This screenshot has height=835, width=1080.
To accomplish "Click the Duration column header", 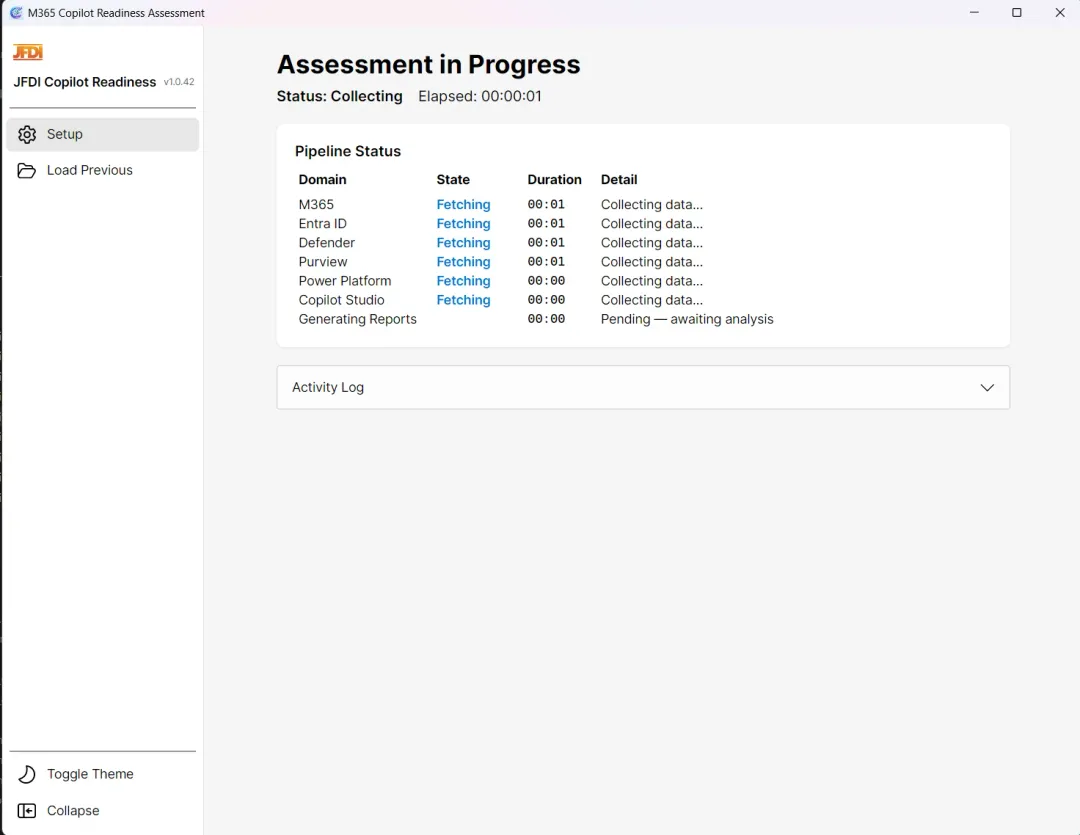I will point(554,180).
